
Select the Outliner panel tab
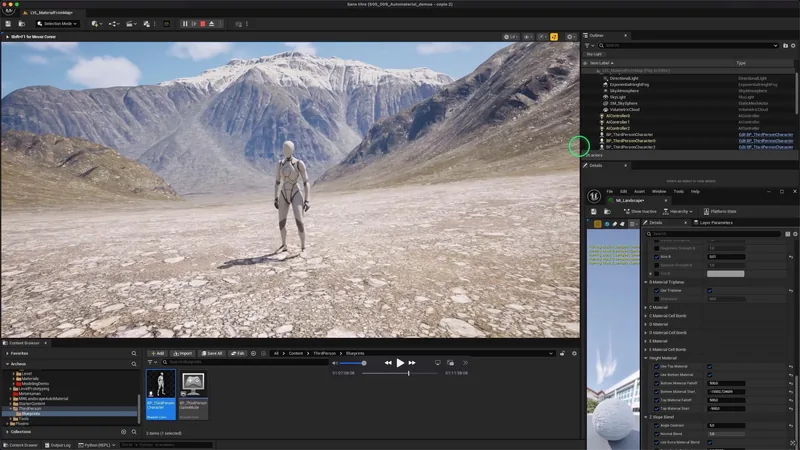606,36
